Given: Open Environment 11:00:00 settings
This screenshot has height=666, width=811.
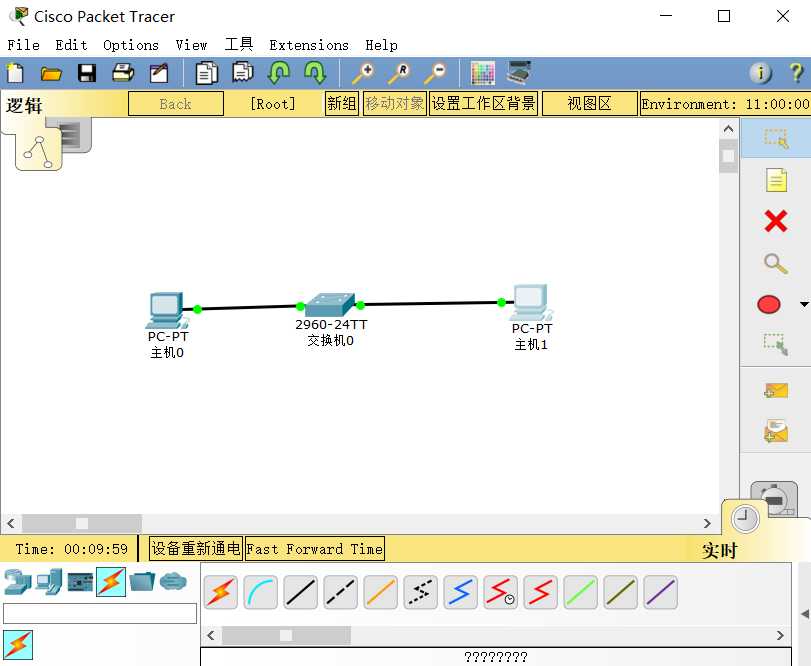Looking at the screenshot, I should 725,104.
